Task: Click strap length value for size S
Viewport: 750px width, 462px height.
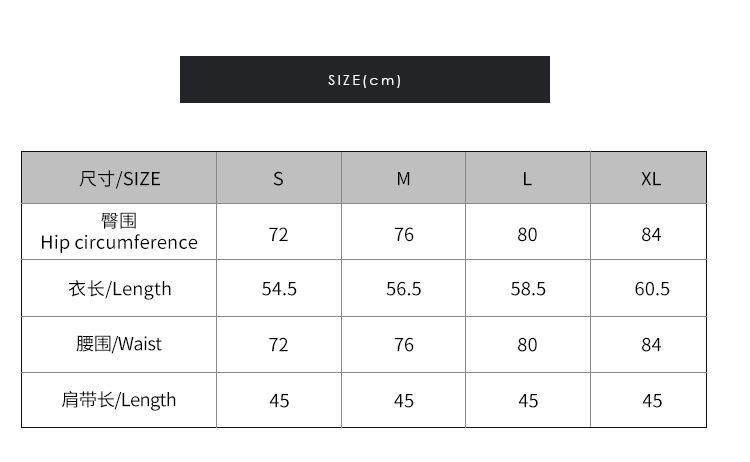Action: pos(279,401)
